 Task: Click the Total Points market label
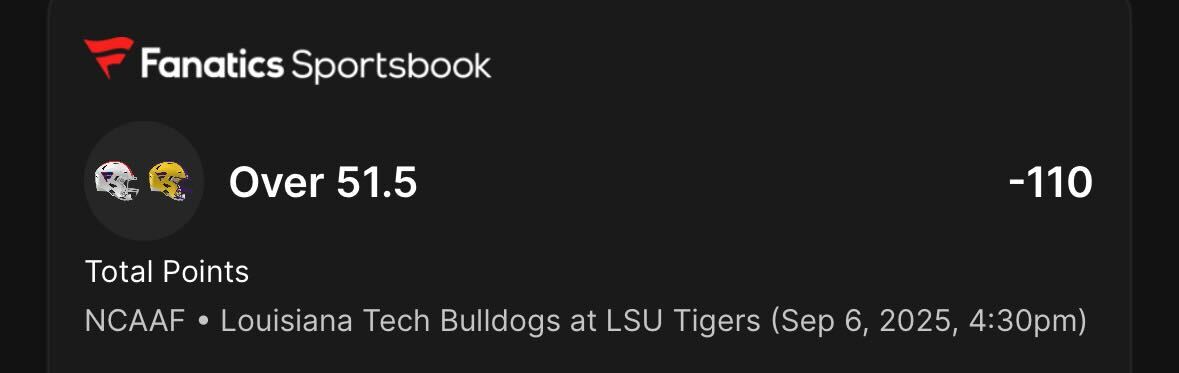167,271
